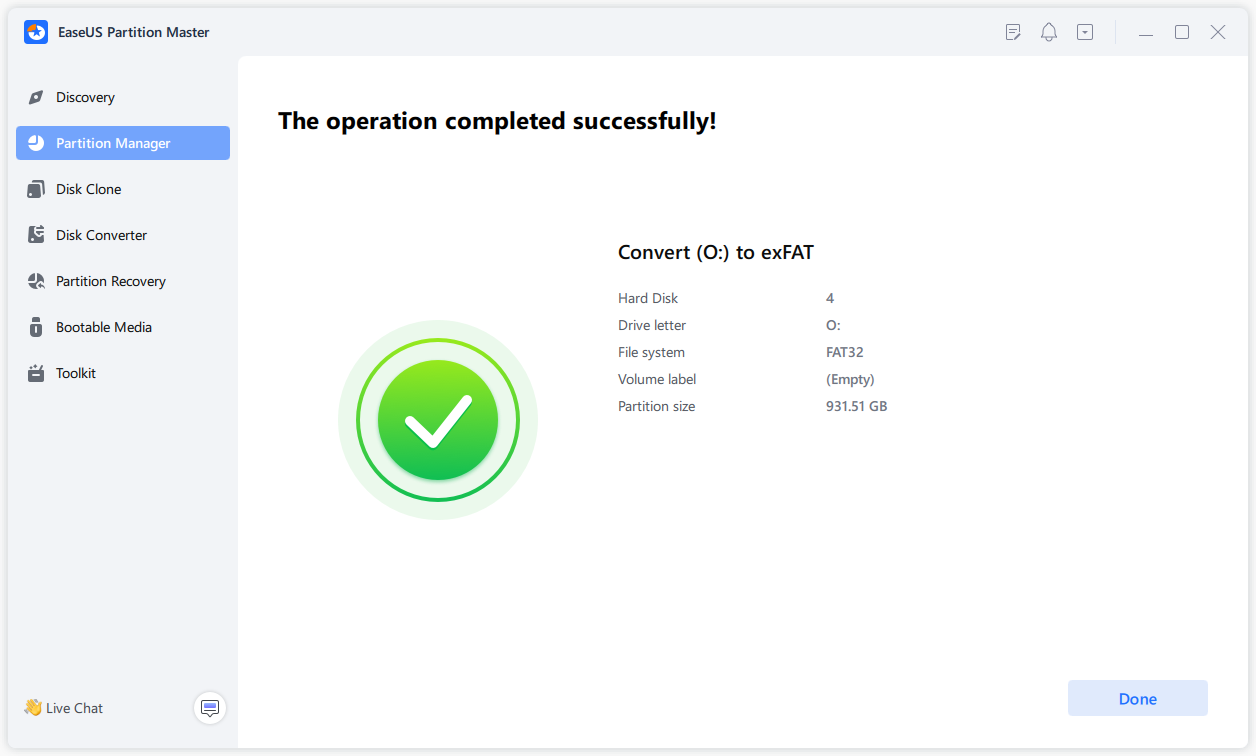Open Partition Recovery
This screenshot has width=1256, height=756.
point(123,281)
